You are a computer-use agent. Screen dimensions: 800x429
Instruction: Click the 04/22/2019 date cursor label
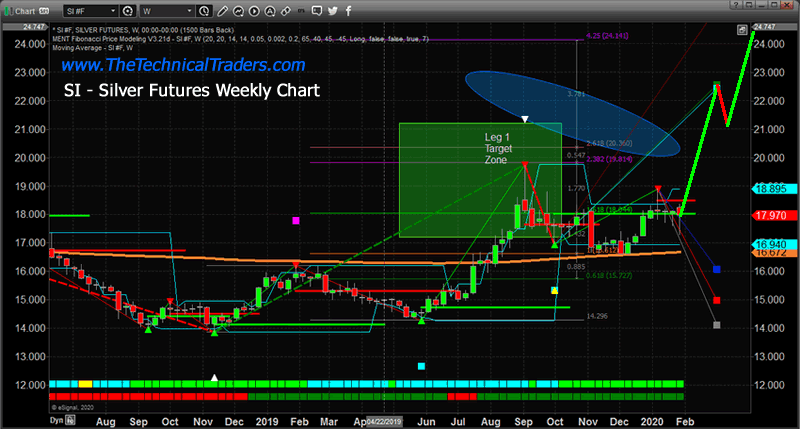pyautogui.click(x=384, y=422)
